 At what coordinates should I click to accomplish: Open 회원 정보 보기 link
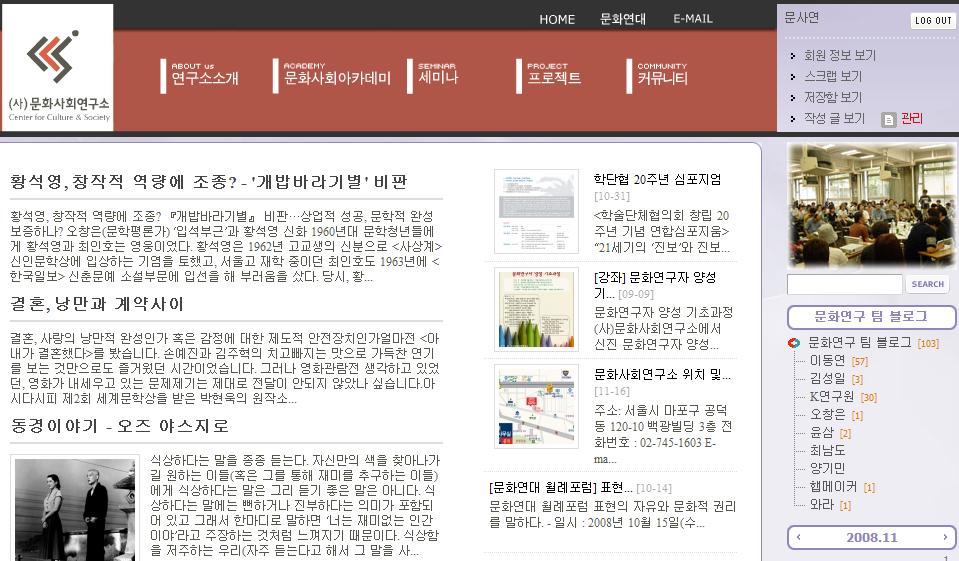(x=840, y=56)
